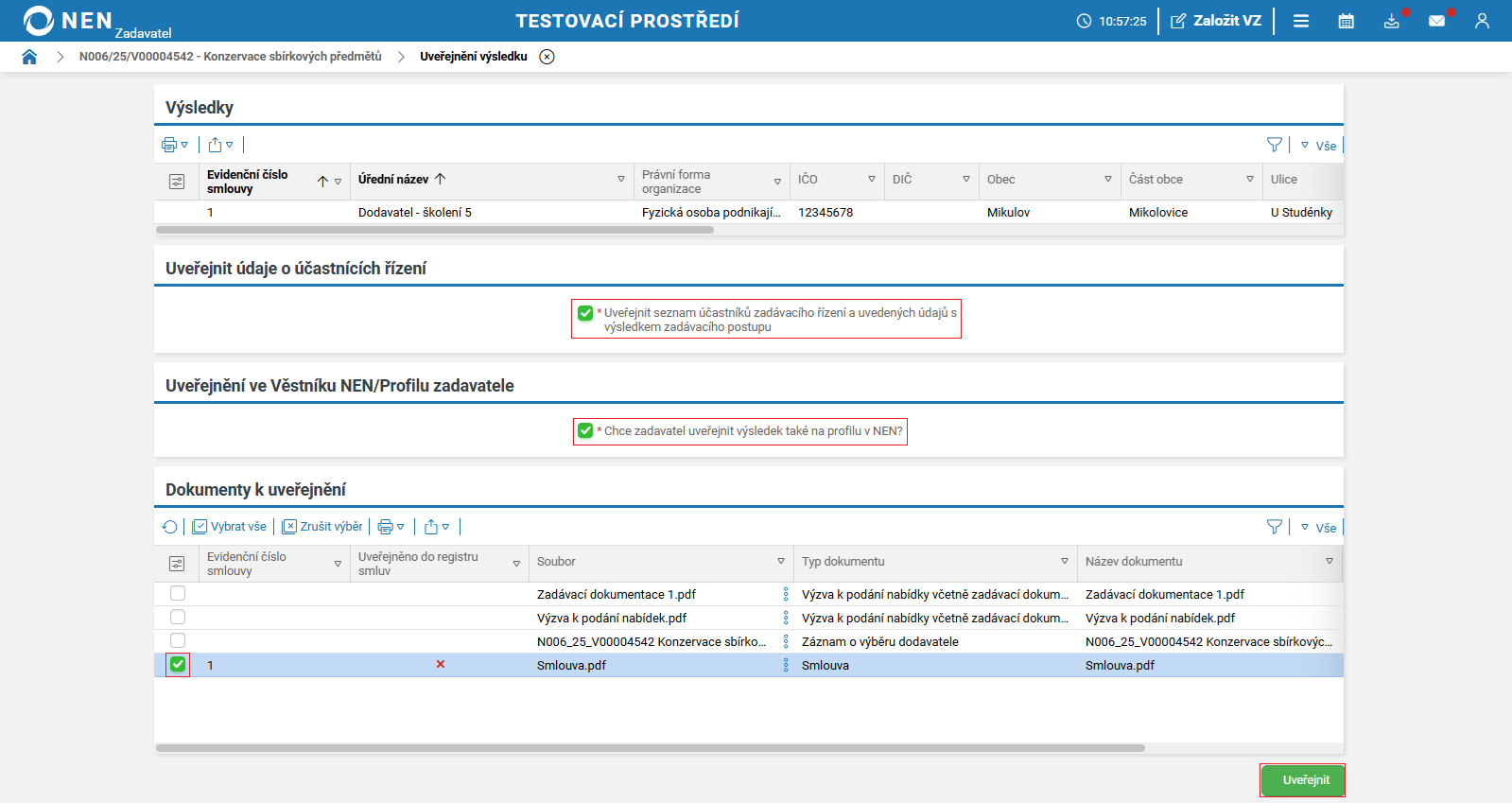Click the Založit VZ button

point(1216,21)
